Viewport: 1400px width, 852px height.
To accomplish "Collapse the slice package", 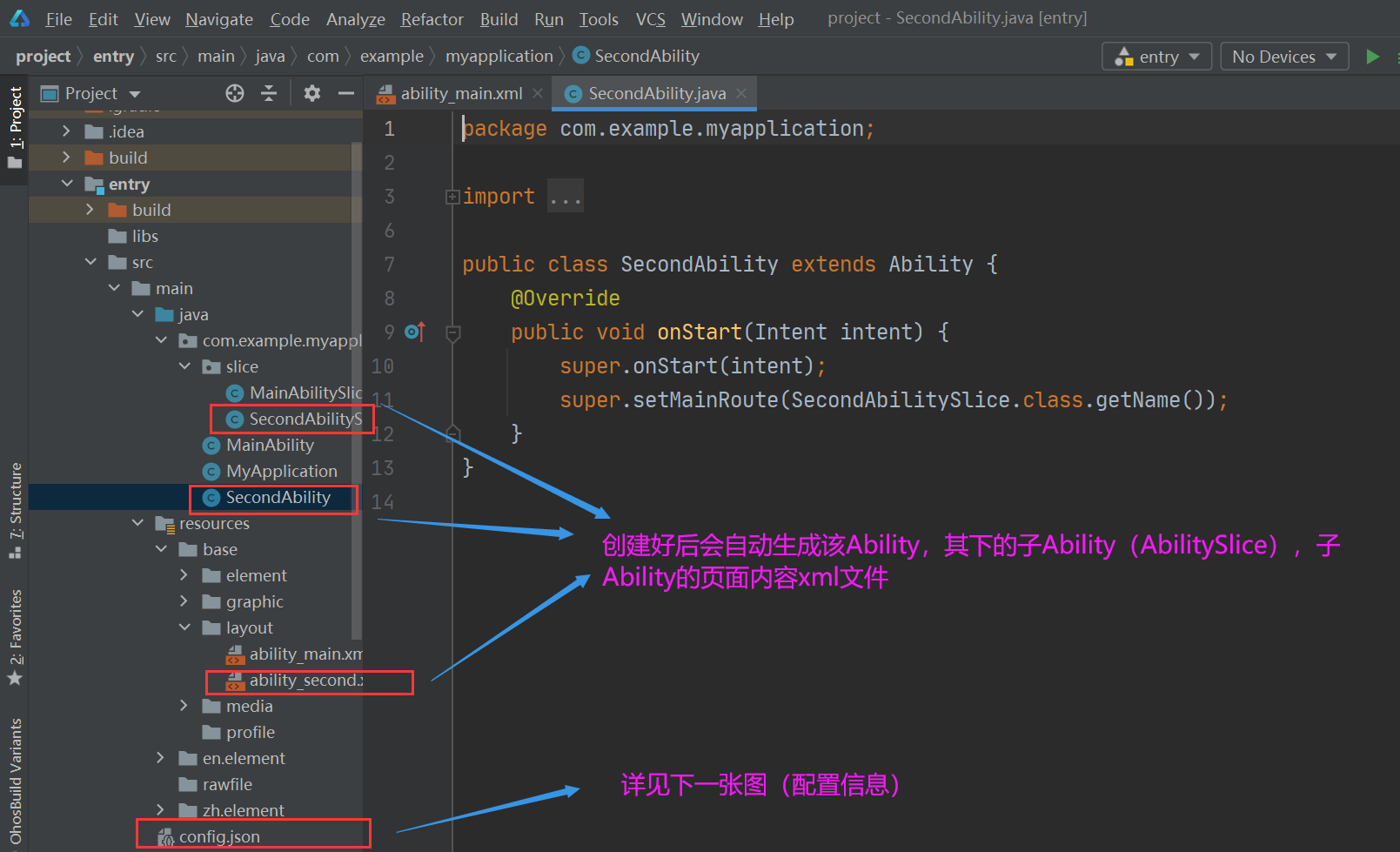I will [x=184, y=366].
